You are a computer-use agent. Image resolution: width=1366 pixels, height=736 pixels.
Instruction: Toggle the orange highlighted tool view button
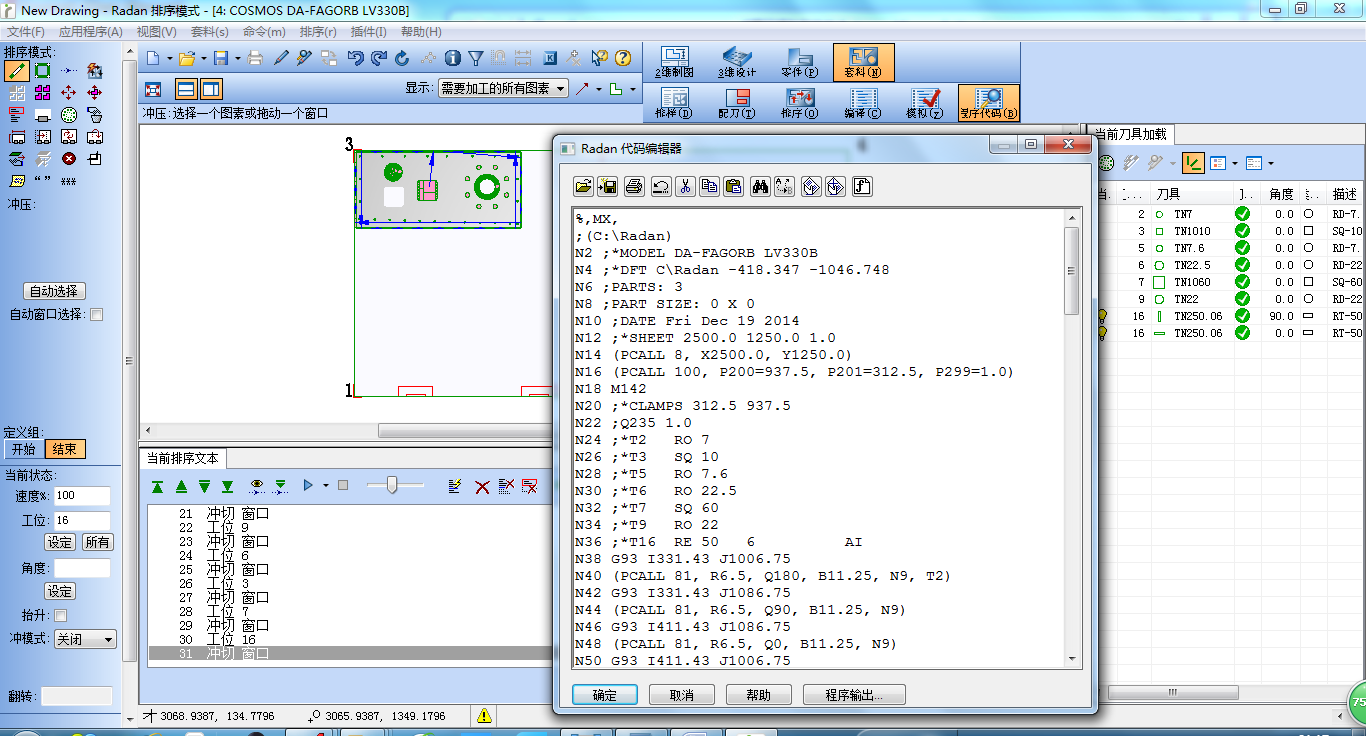click(x=1192, y=163)
